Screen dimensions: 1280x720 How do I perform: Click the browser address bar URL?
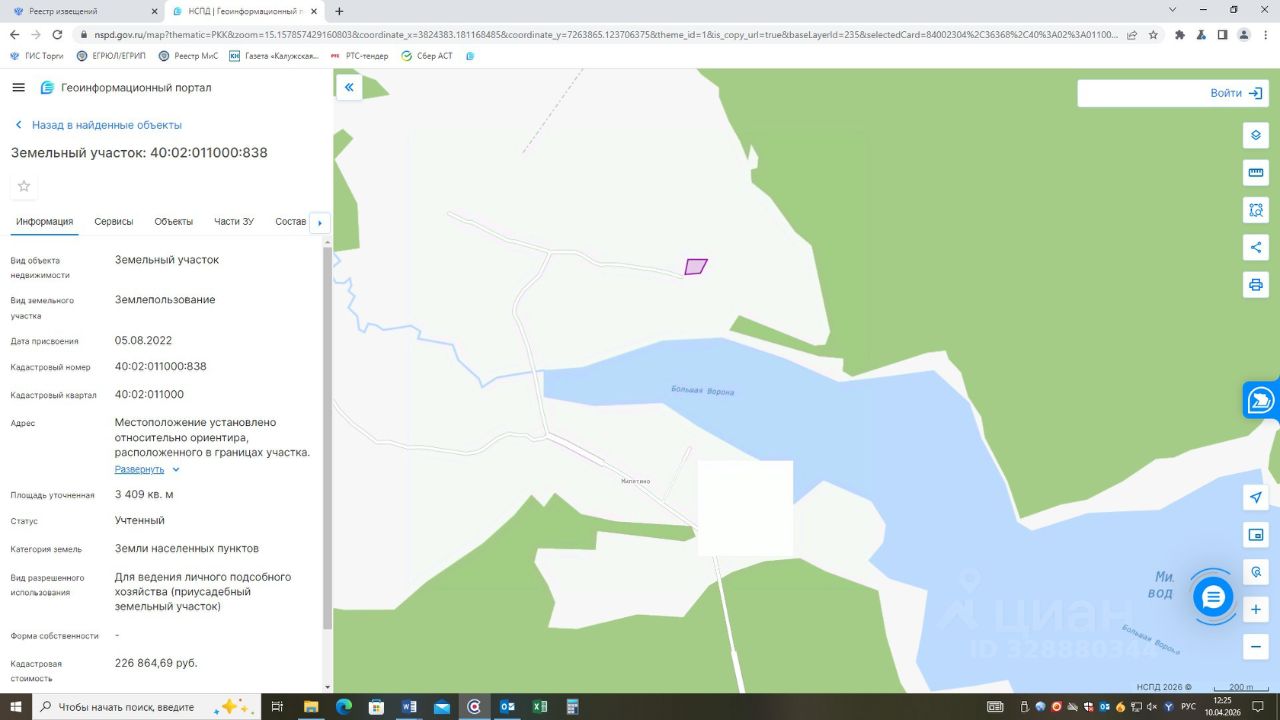tap(605, 34)
